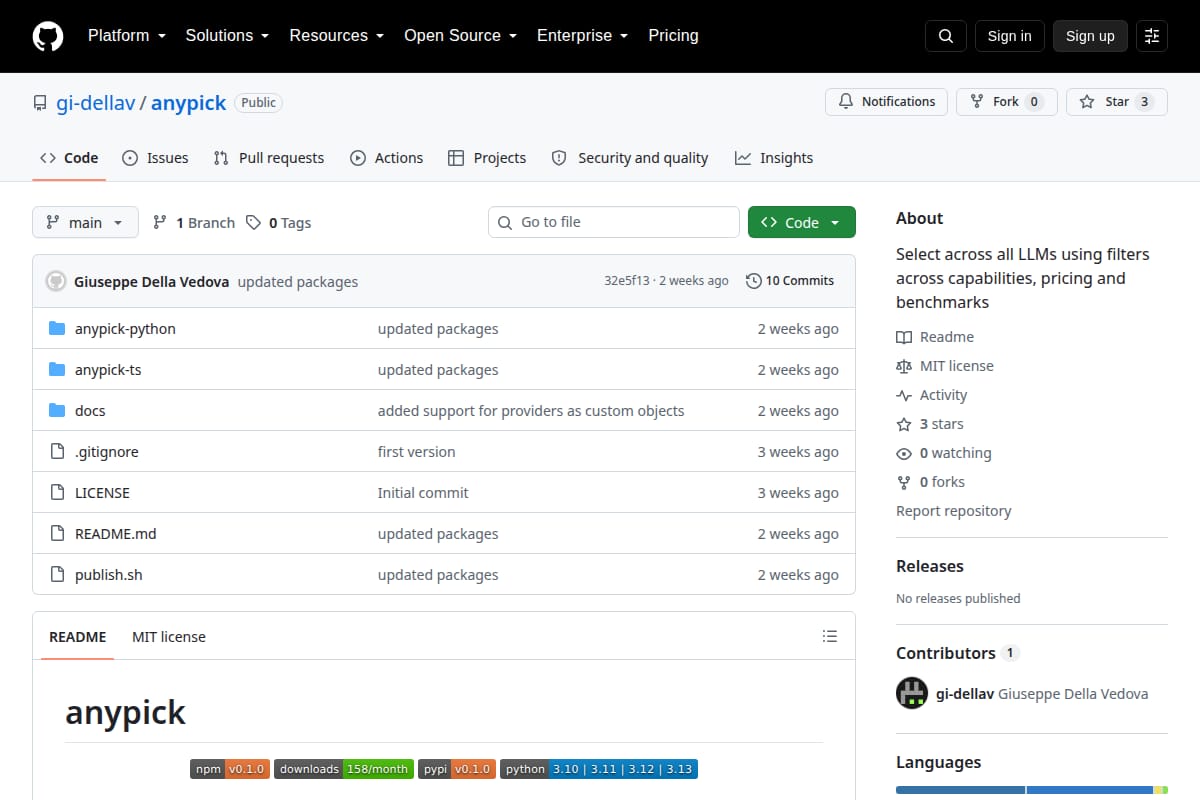Open README outline list icon
The height and width of the screenshot is (800, 1200).
829,636
